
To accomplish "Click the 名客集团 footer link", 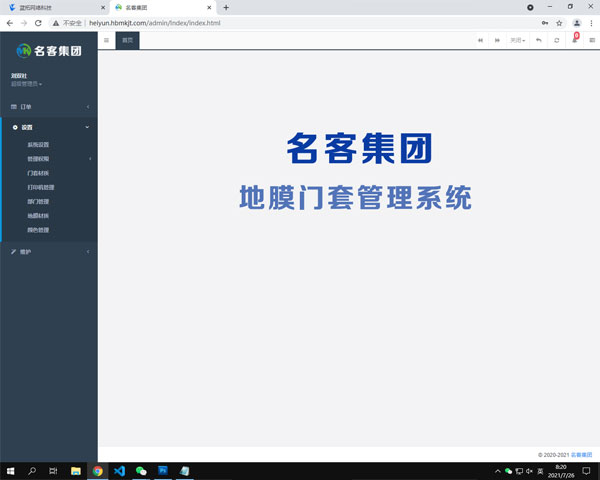I will [581, 454].
